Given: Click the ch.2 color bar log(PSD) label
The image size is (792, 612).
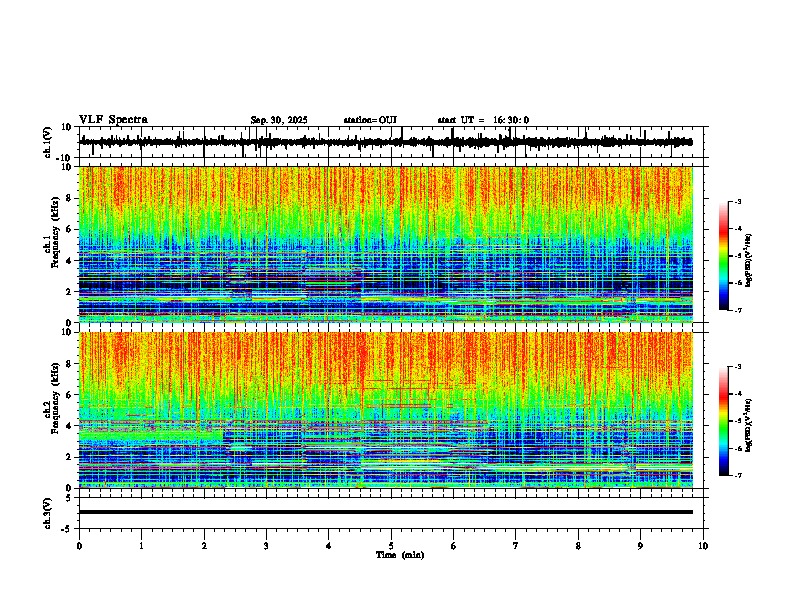Looking at the screenshot, I should pyautogui.click(x=749, y=425).
